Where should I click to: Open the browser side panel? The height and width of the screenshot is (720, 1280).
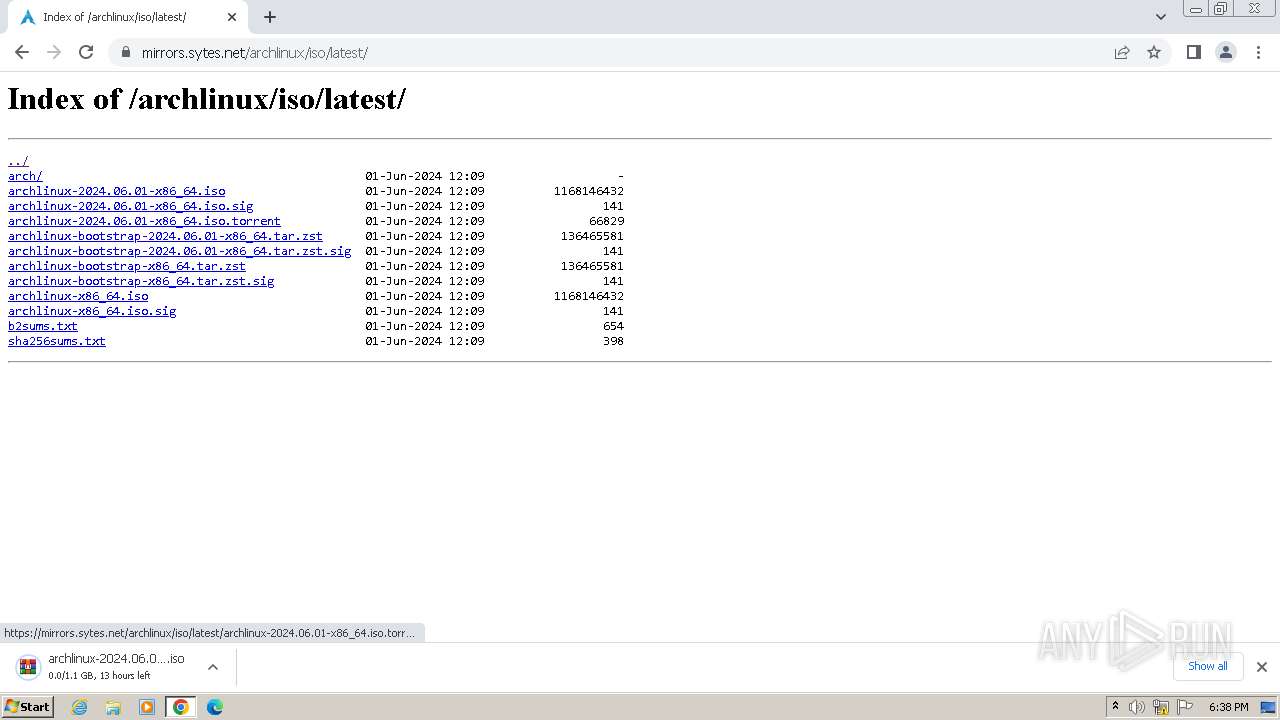click(1193, 52)
